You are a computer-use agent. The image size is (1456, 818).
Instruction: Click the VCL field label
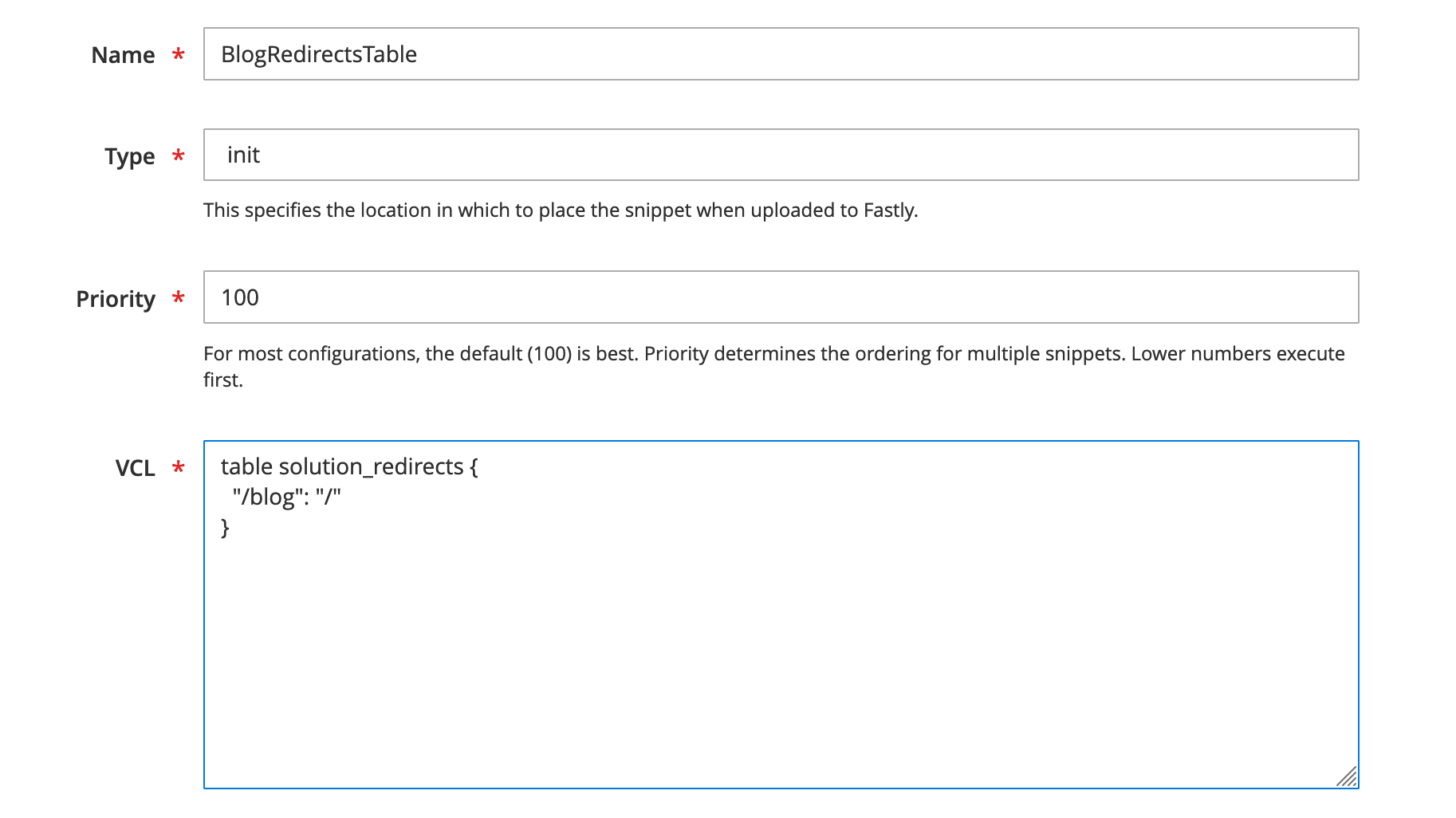coord(135,468)
